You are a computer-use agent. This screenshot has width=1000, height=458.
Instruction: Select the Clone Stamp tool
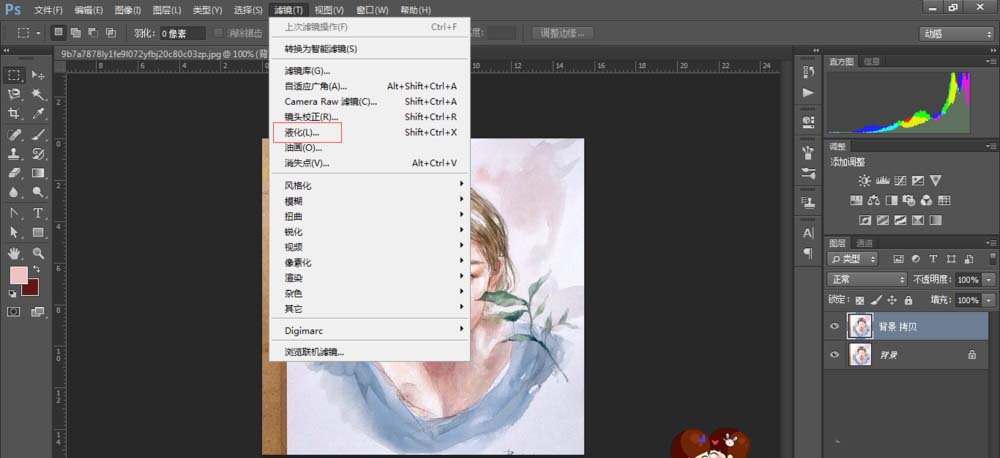point(14,154)
